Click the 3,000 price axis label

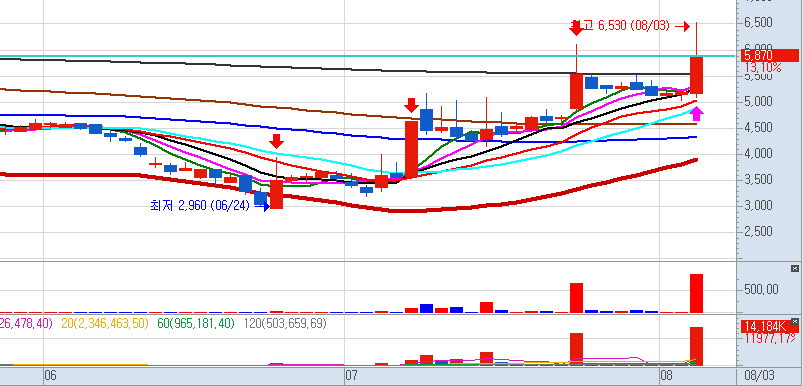pos(758,206)
